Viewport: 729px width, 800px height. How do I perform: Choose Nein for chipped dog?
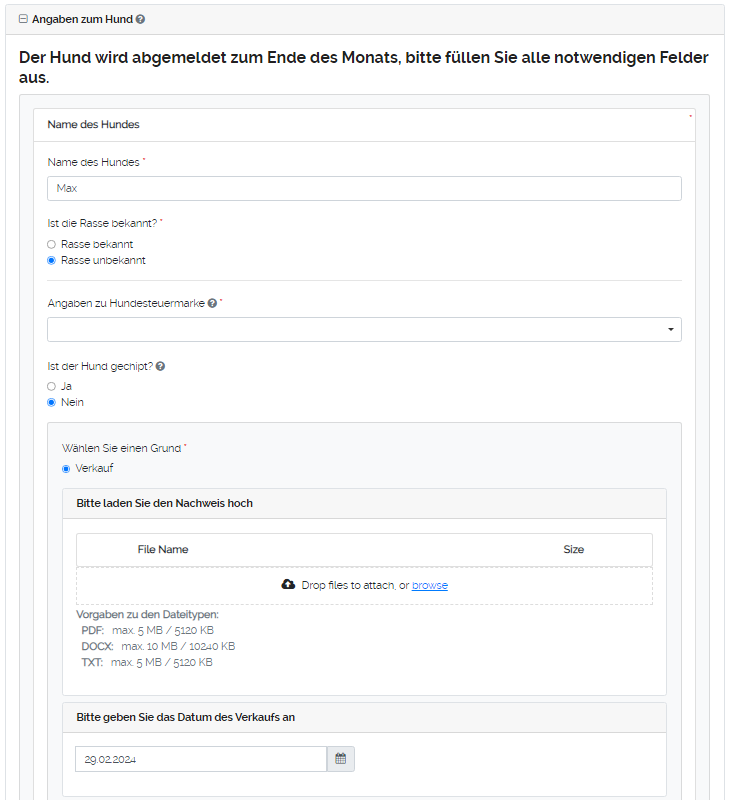click(x=52, y=402)
